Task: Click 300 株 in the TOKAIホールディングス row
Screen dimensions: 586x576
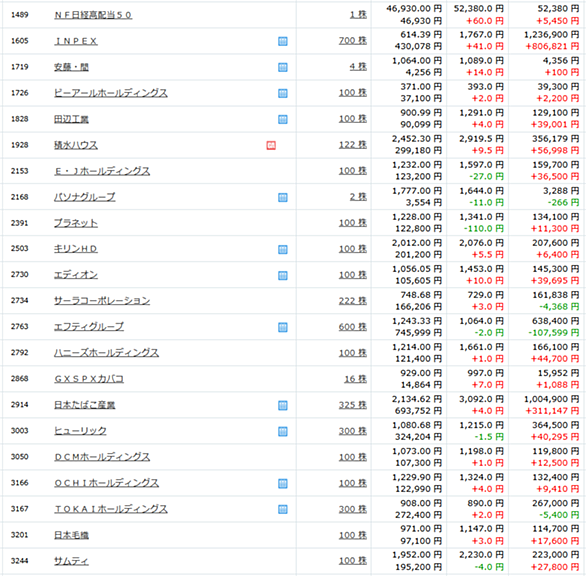Action: click(353, 509)
